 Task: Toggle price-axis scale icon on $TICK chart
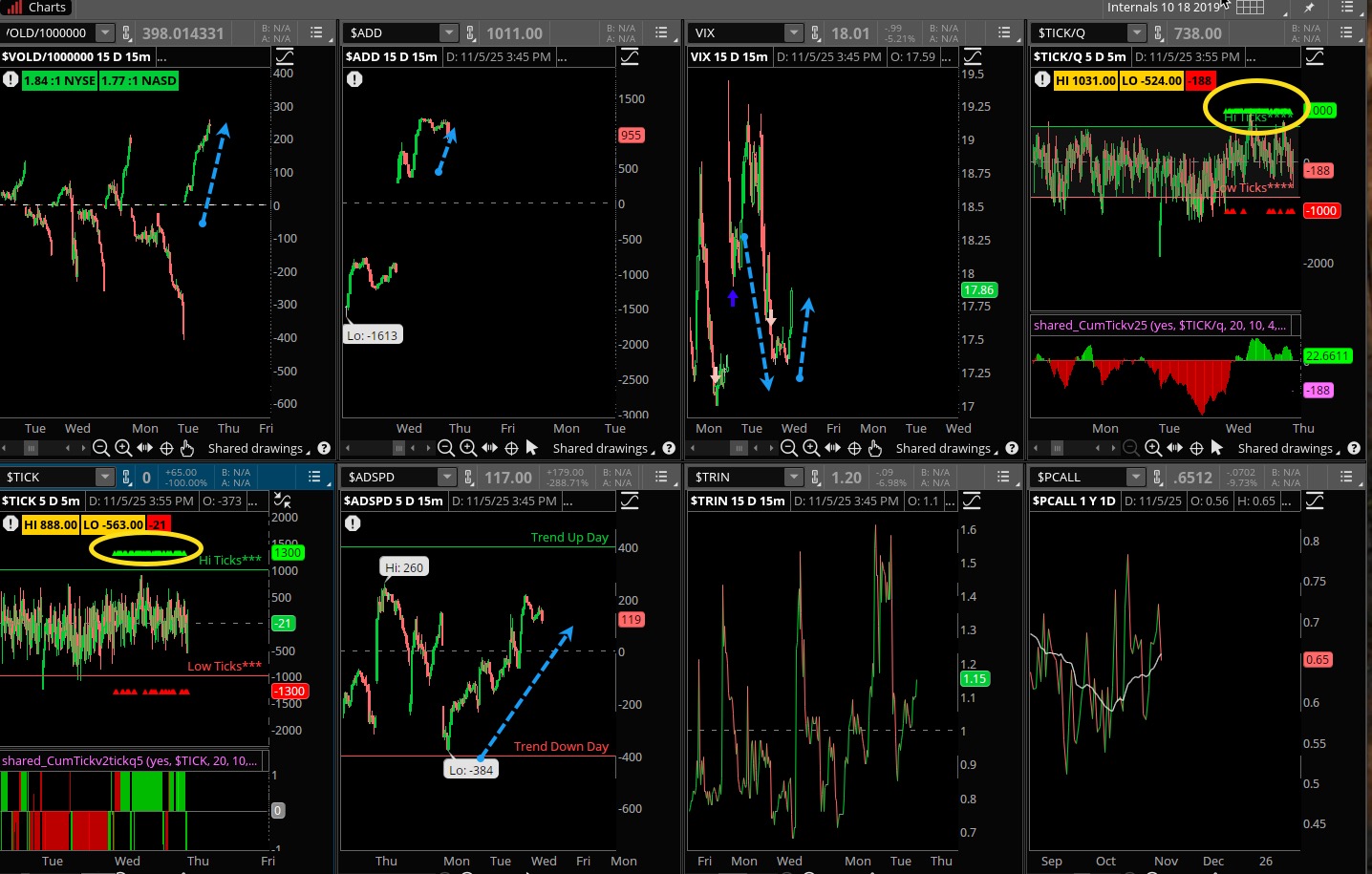(x=283, y=500)
